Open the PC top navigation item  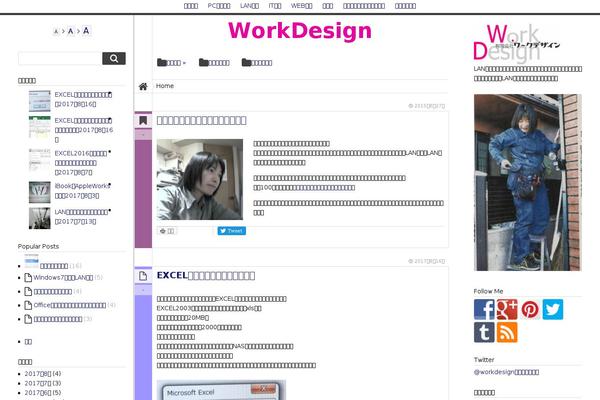219,6
